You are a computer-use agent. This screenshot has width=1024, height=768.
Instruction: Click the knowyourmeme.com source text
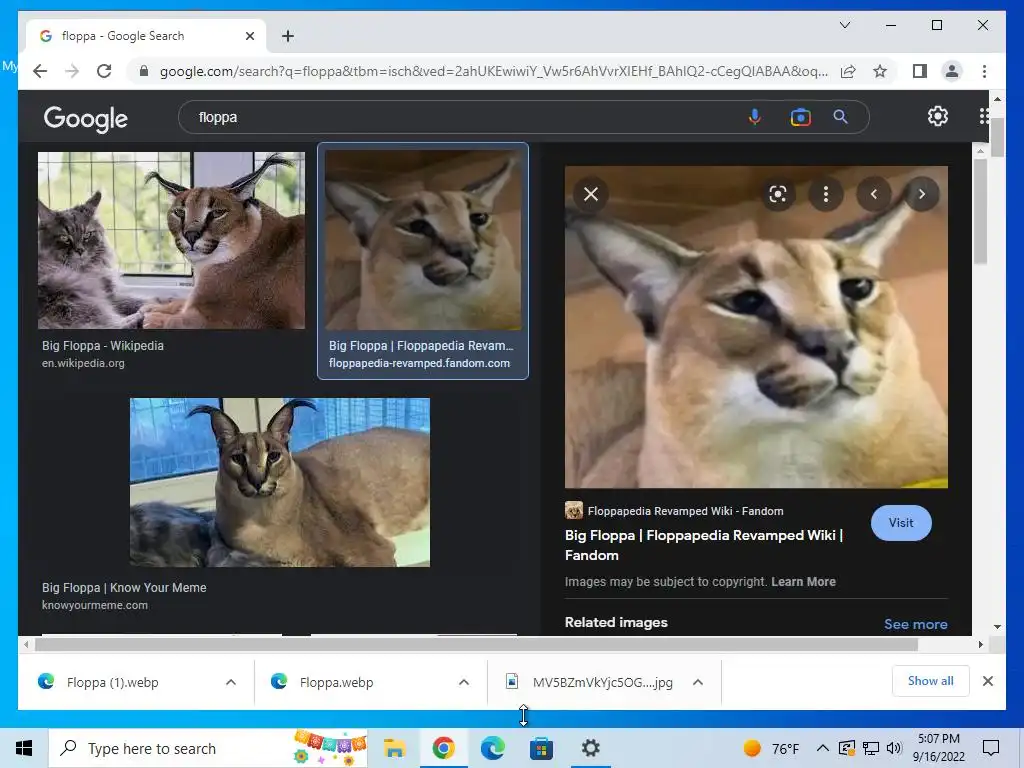coord(95,605)
